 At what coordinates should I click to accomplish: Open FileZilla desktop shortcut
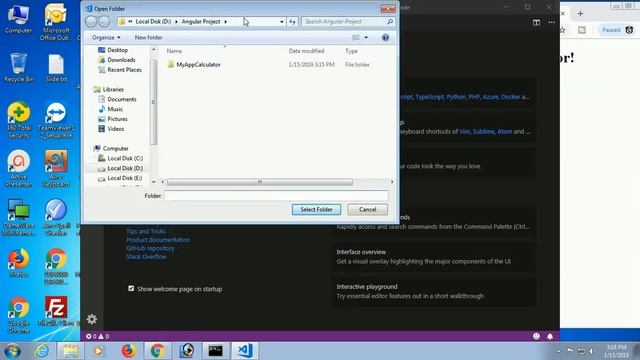point(56,311)
